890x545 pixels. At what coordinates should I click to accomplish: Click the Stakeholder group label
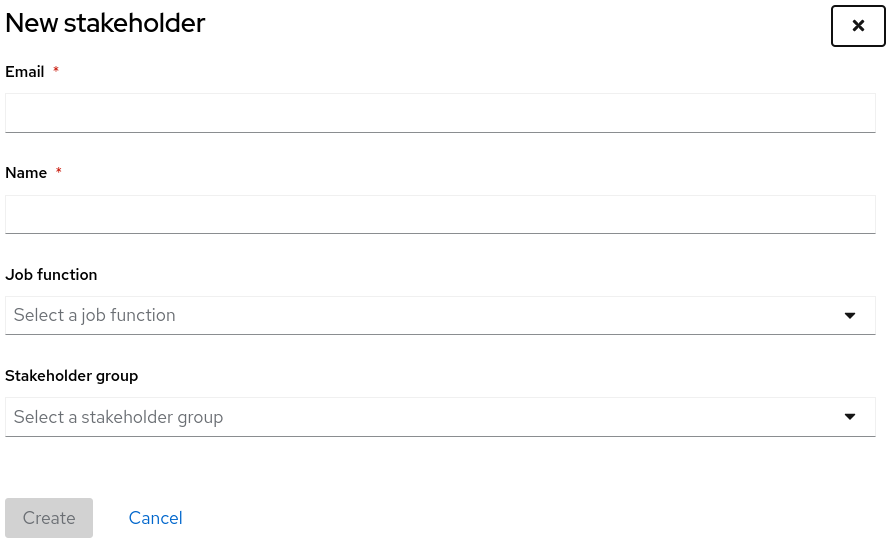pyautogui.click(x=72, y=376)
